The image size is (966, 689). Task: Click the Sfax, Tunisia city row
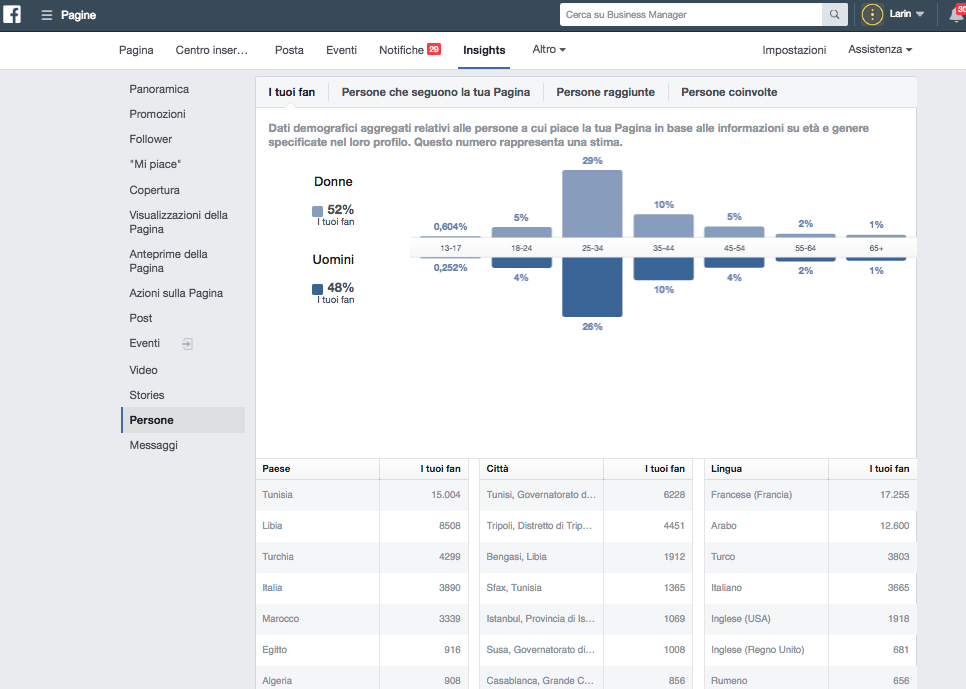point(586,588)
